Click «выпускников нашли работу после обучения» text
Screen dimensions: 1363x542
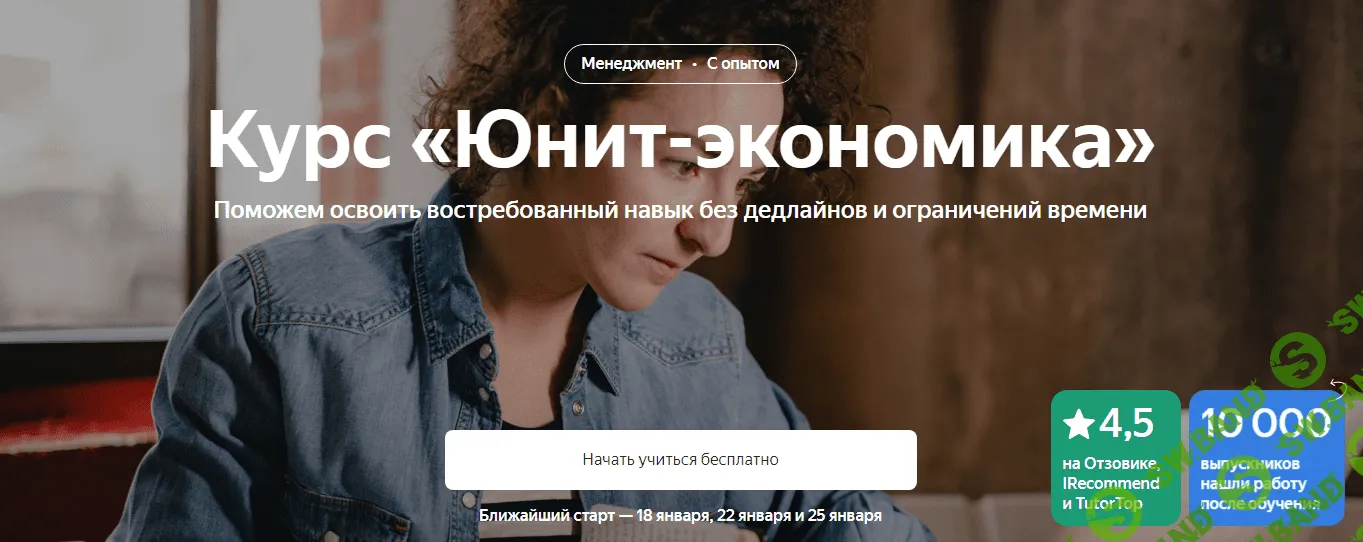(1260, 484)
